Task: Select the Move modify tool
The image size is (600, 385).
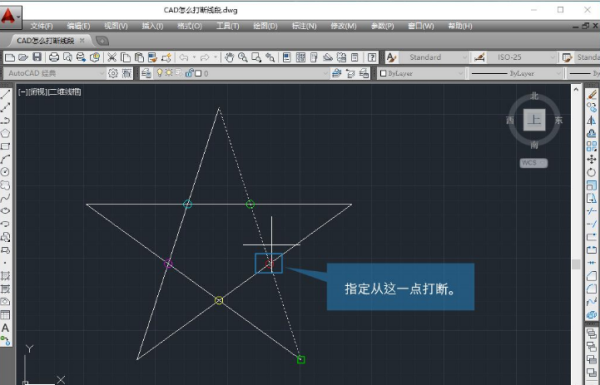Action: click(x=592, y=159)
